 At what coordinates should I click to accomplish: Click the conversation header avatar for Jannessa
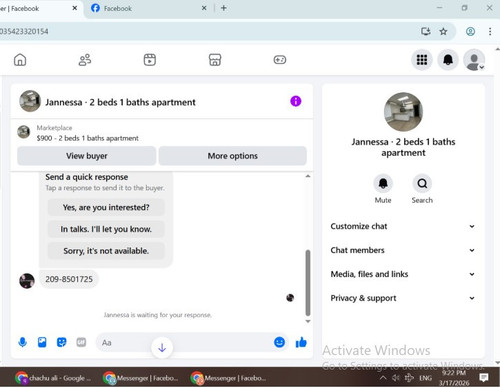coord(30,101)
